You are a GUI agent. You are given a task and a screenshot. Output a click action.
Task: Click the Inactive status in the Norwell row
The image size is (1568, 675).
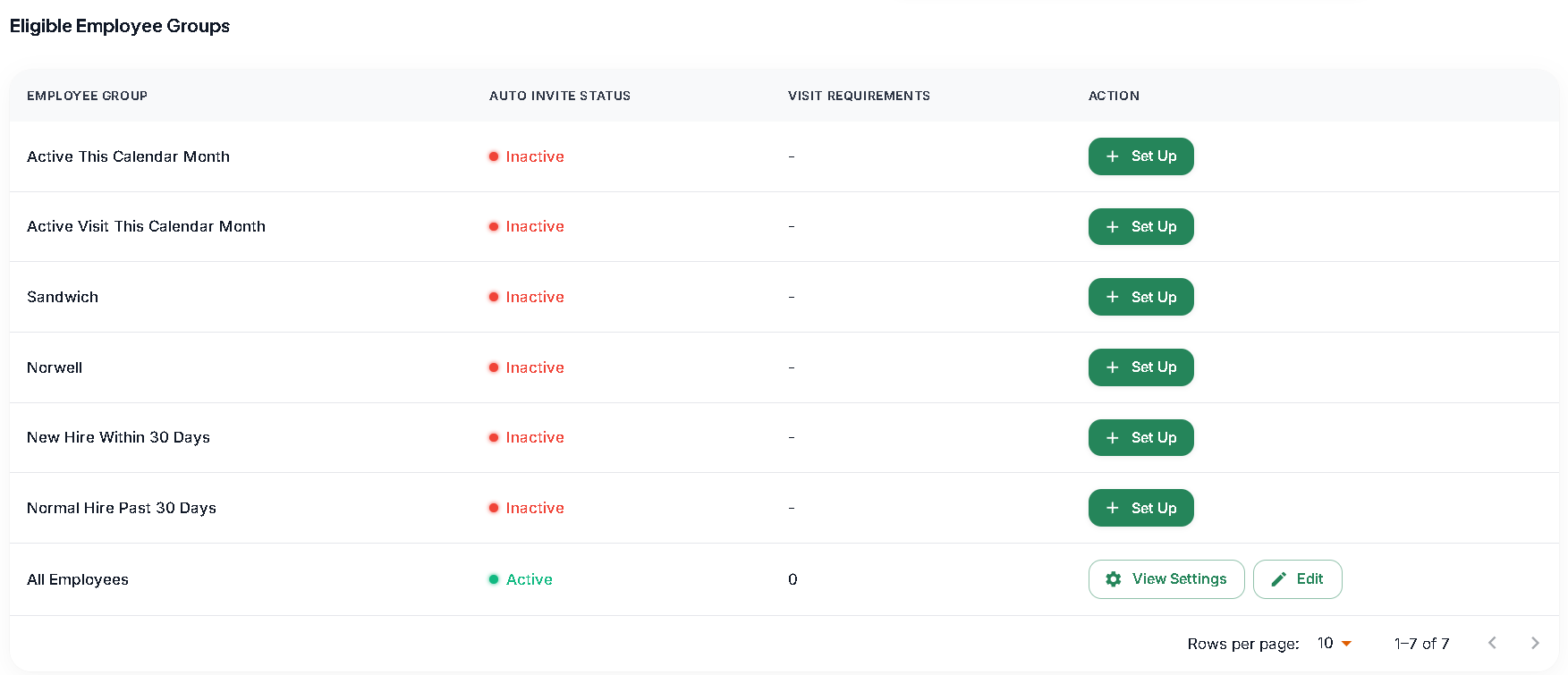[x=526, y=367]
